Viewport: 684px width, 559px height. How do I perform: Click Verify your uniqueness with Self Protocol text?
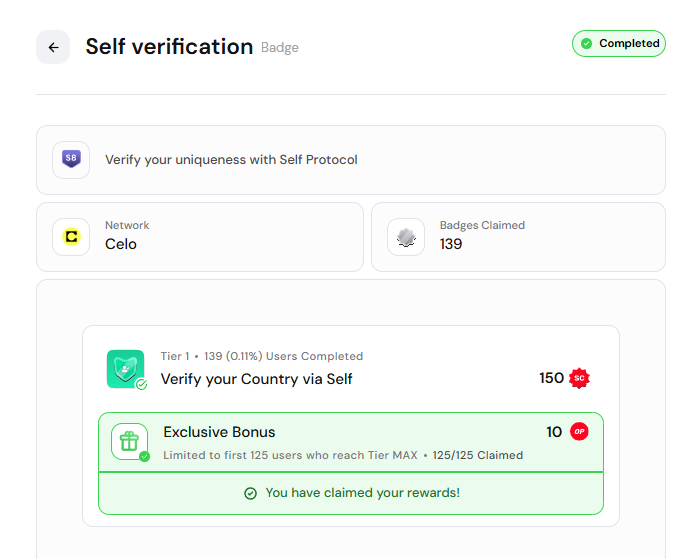231,159
